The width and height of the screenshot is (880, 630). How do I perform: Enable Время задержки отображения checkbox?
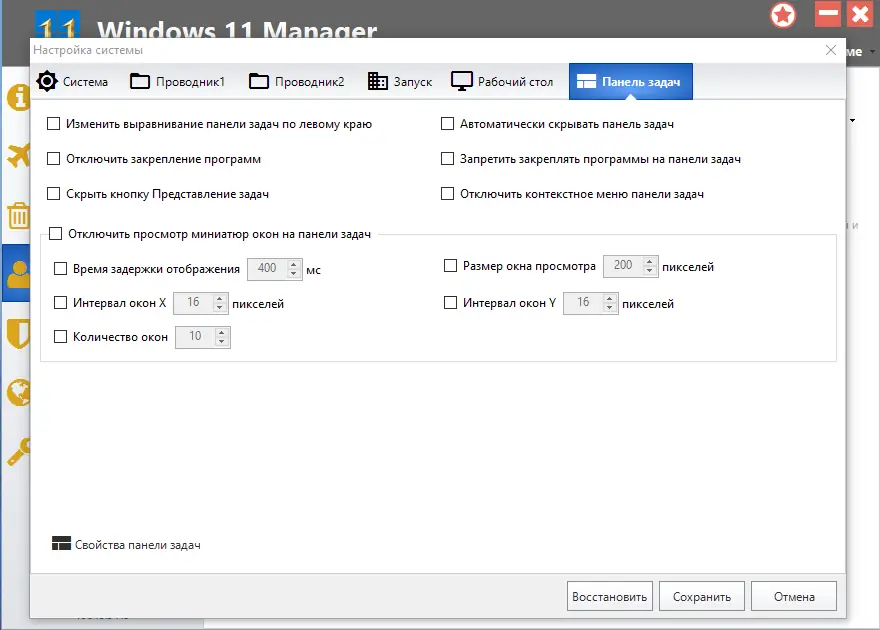tap(60, 269)
